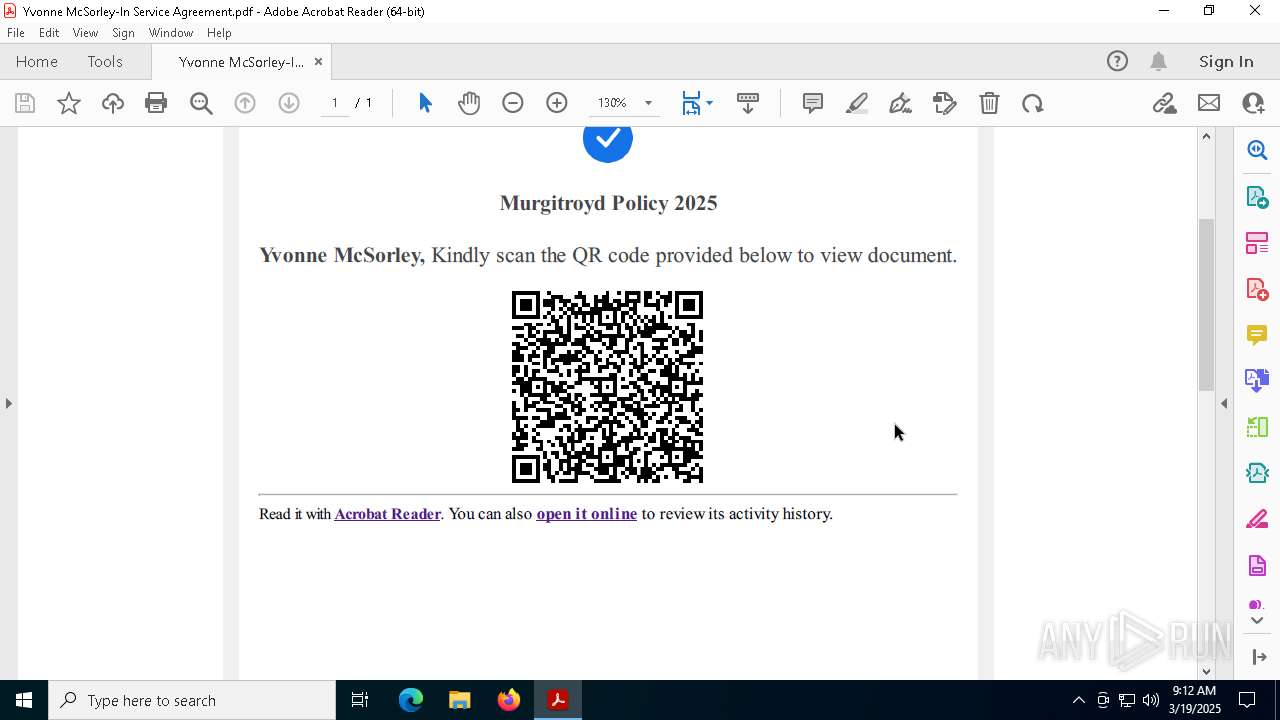Click the taskbar search box
This screenshot has height=720, width=1280.
[x=192, y=700]
